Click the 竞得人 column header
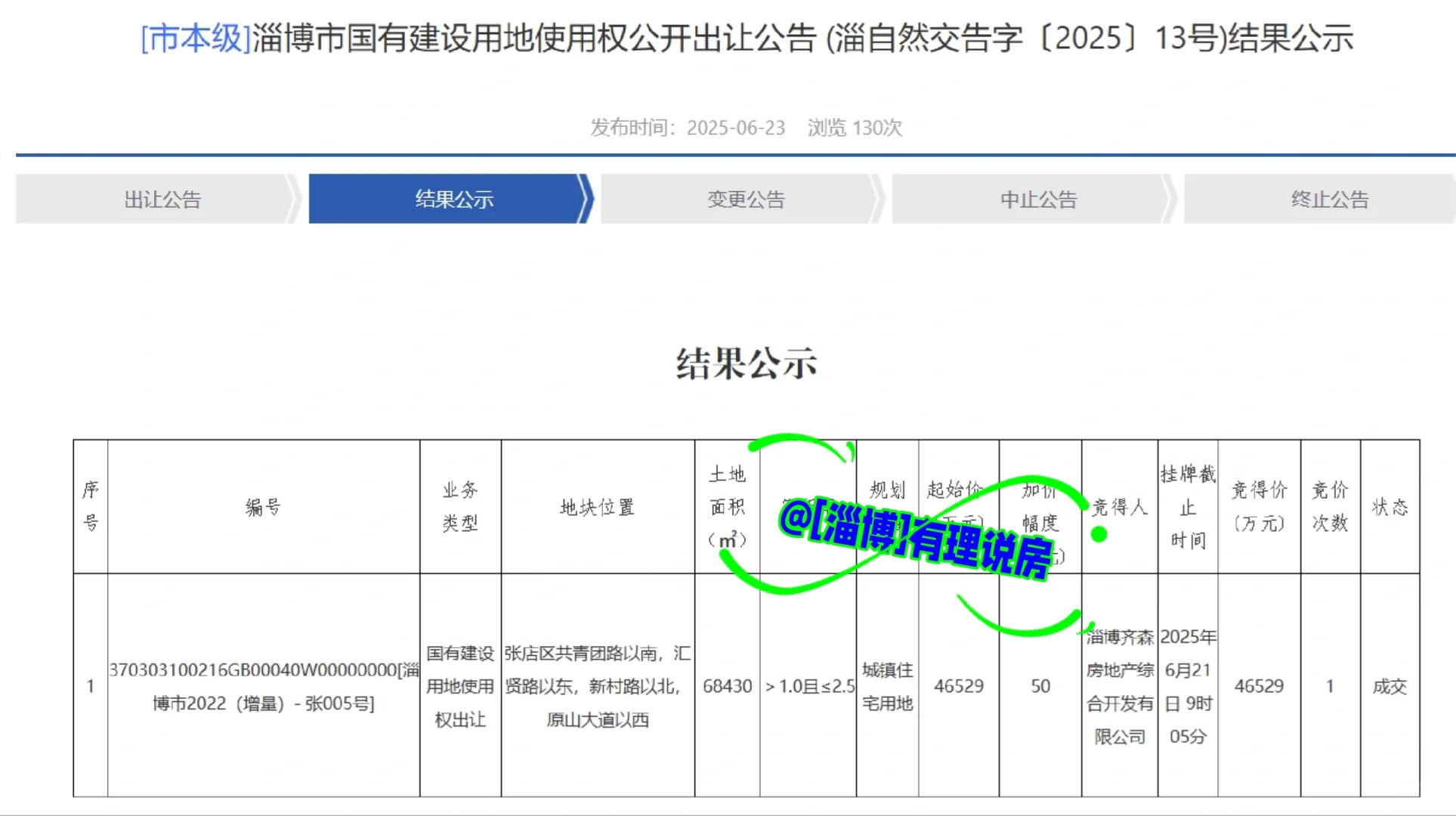 pyautogui.click(x=1120, y=506)
